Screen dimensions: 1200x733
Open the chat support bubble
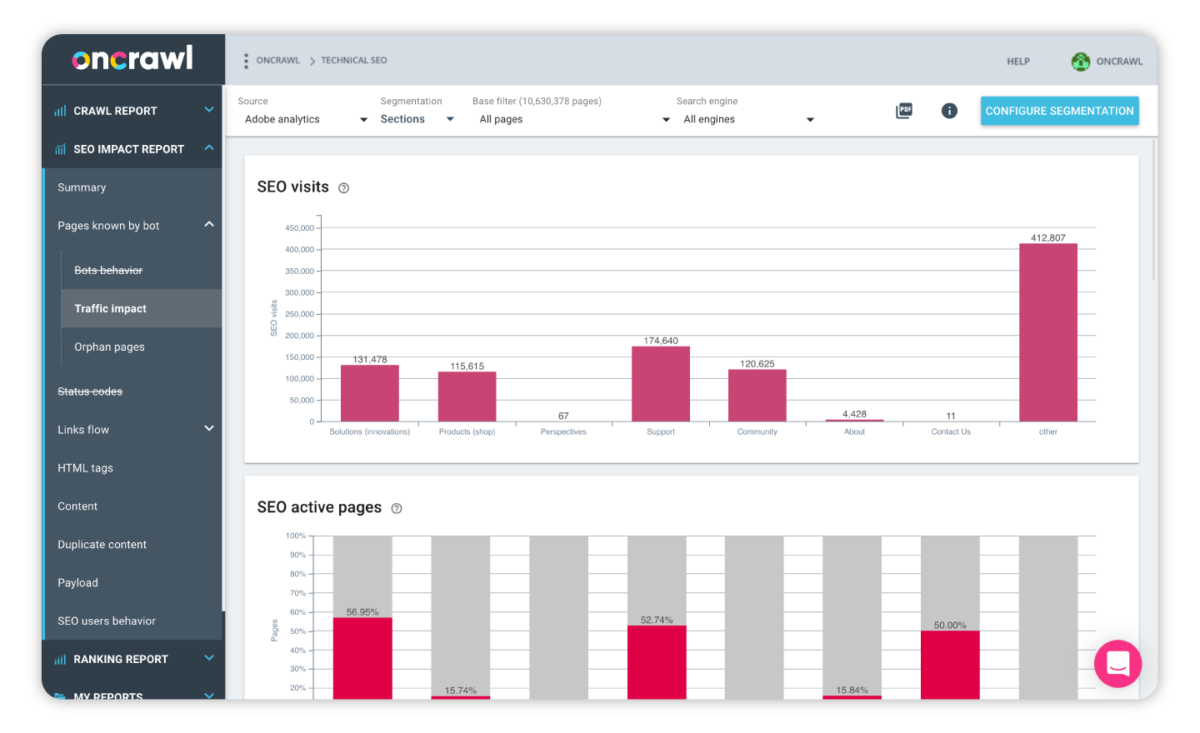pyautogui.click(x=1117, y=663)
